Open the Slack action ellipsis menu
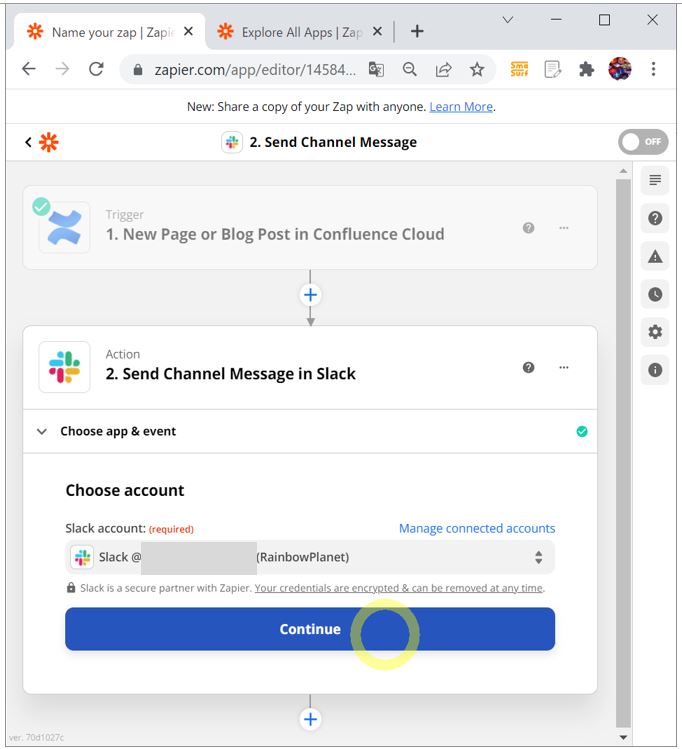 (x=564, y=367)
